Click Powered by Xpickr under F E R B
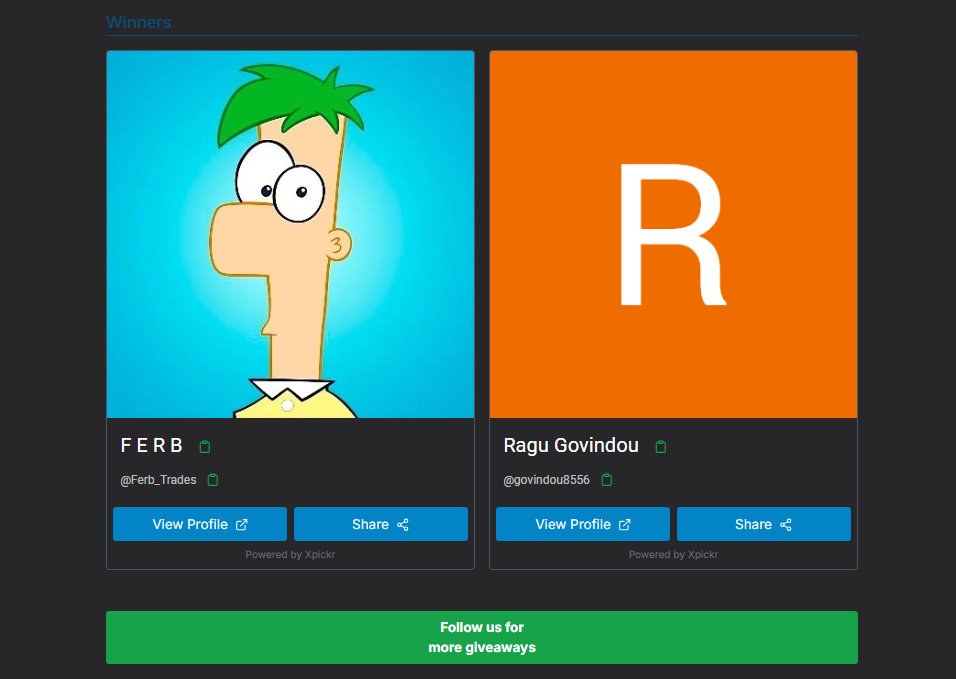 (290, 555)
